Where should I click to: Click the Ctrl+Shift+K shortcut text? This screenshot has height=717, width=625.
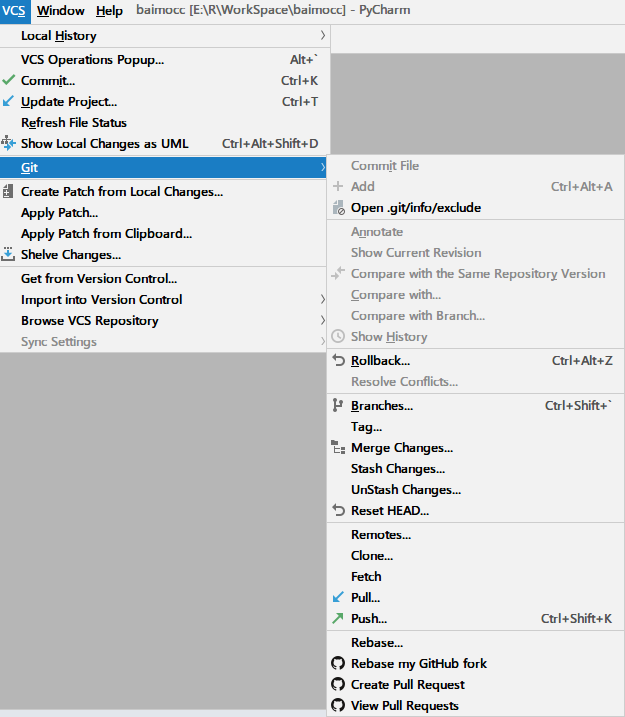coord(577,618)
